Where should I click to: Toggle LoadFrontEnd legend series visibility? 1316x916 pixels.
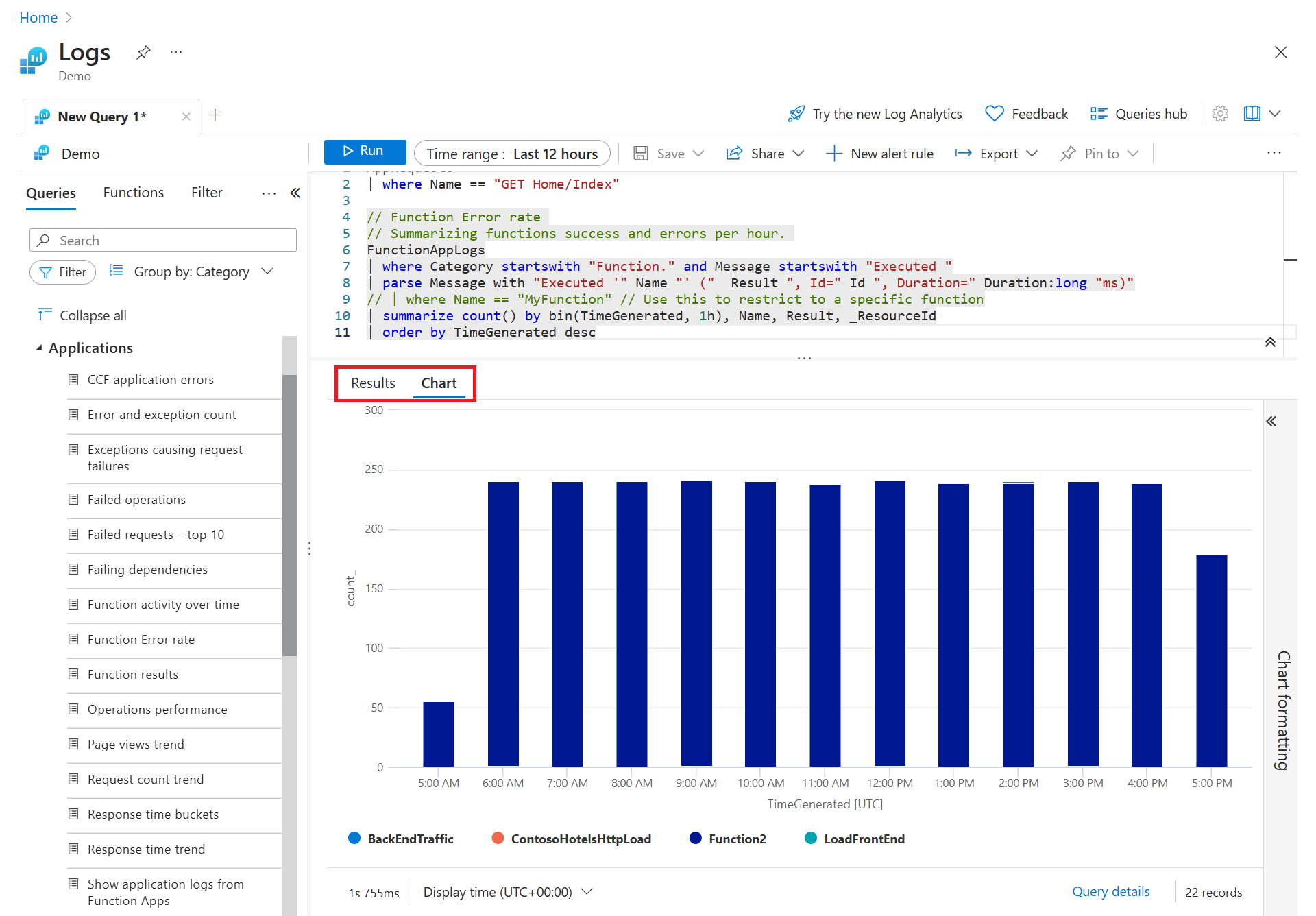864,839
